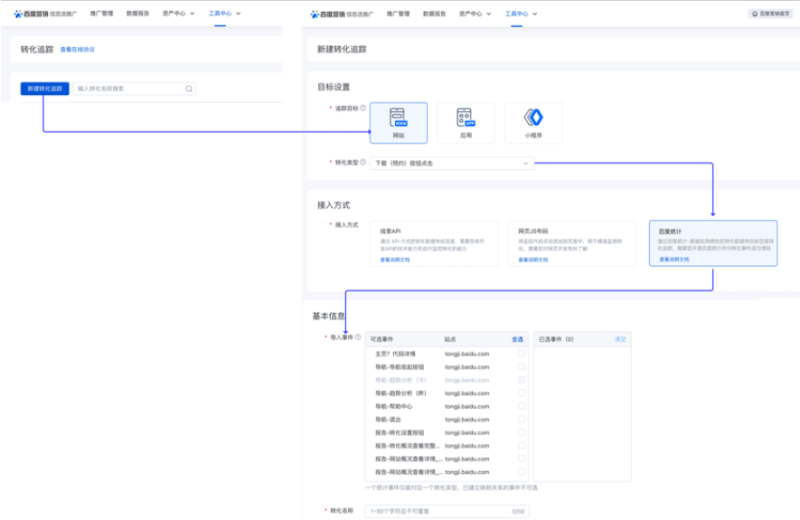Screen dimensions: 800x520
Task: Click 导航-帮助中心 event row text
Action: [x=394, y=406]
